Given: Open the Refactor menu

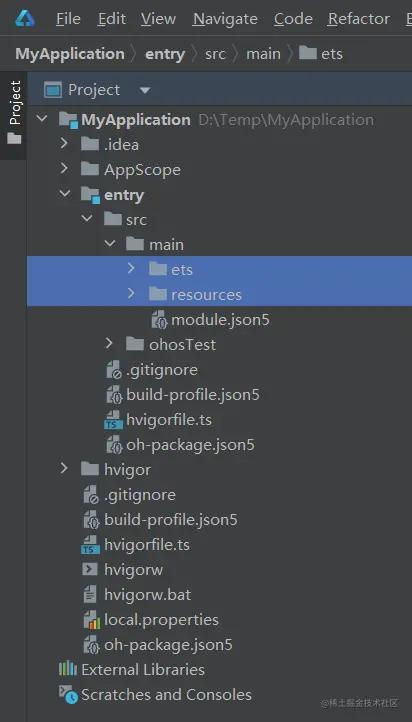Looking at the screenshot, I should pos(359,19).
